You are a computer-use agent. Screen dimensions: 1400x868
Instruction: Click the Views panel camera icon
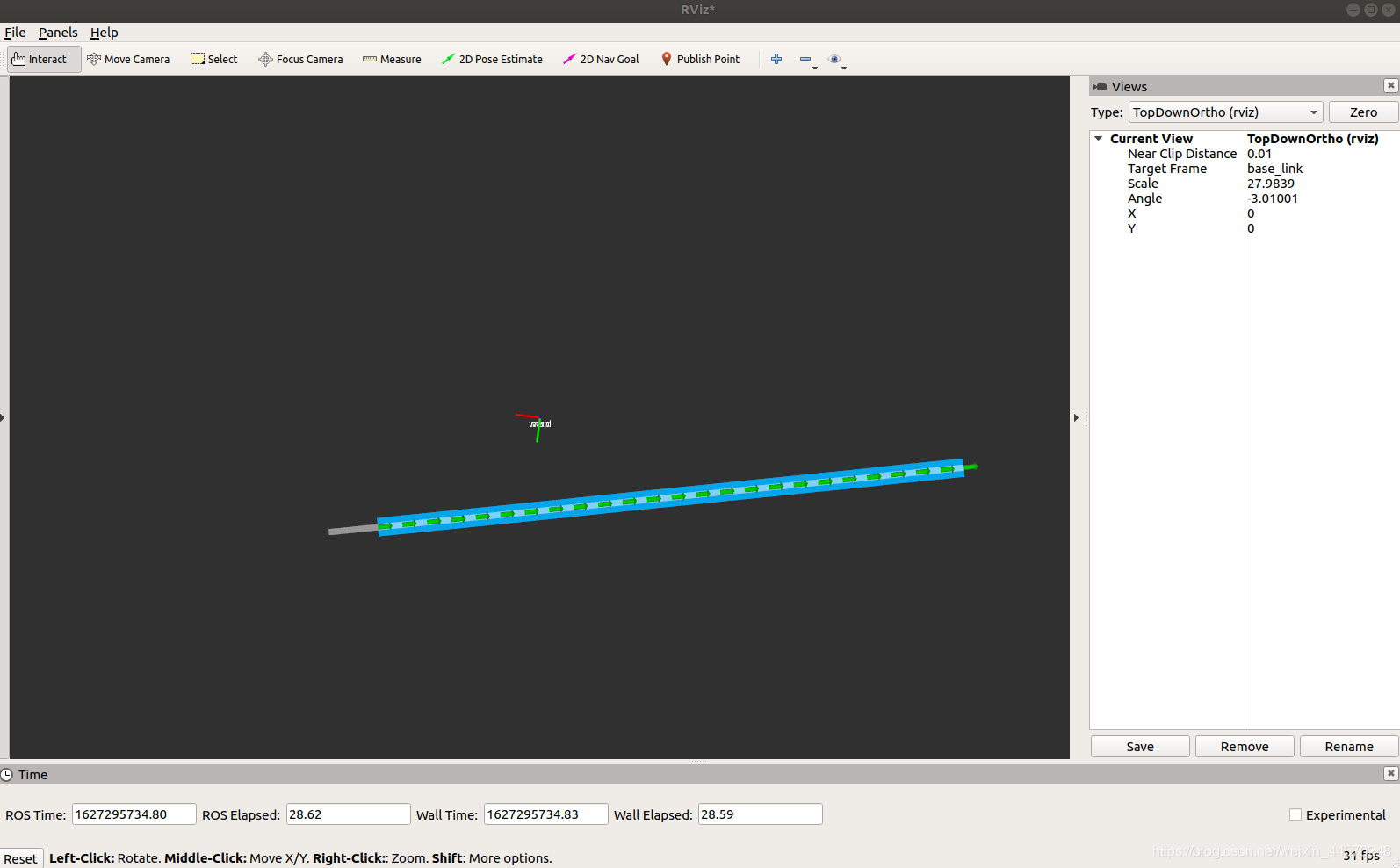click(x=1100, y=87)
